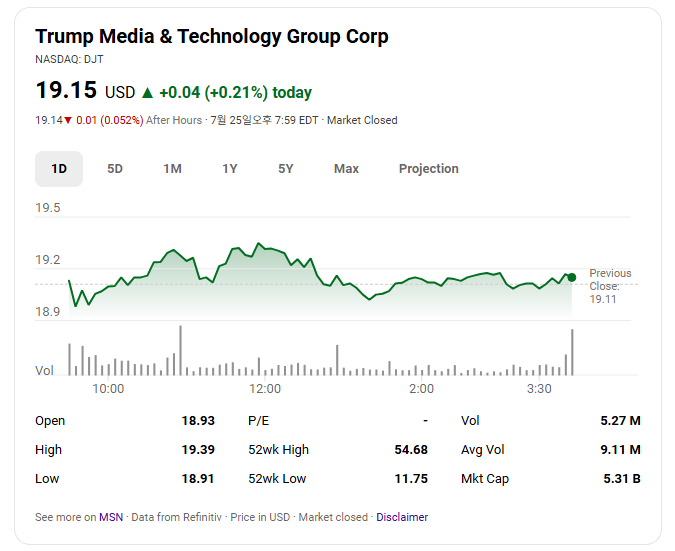Click the NASDAQ: DJT ticker label
Image resolution: width=675 pixels, height=551 pixels.
tap(69, 59)
